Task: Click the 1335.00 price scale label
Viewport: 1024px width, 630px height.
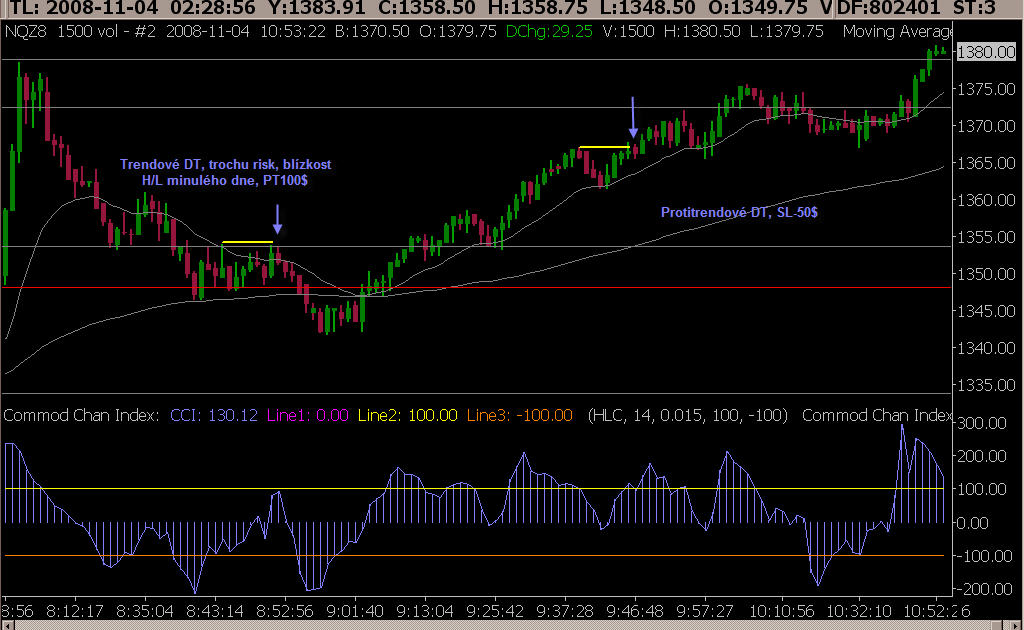Action: (986, 385)
